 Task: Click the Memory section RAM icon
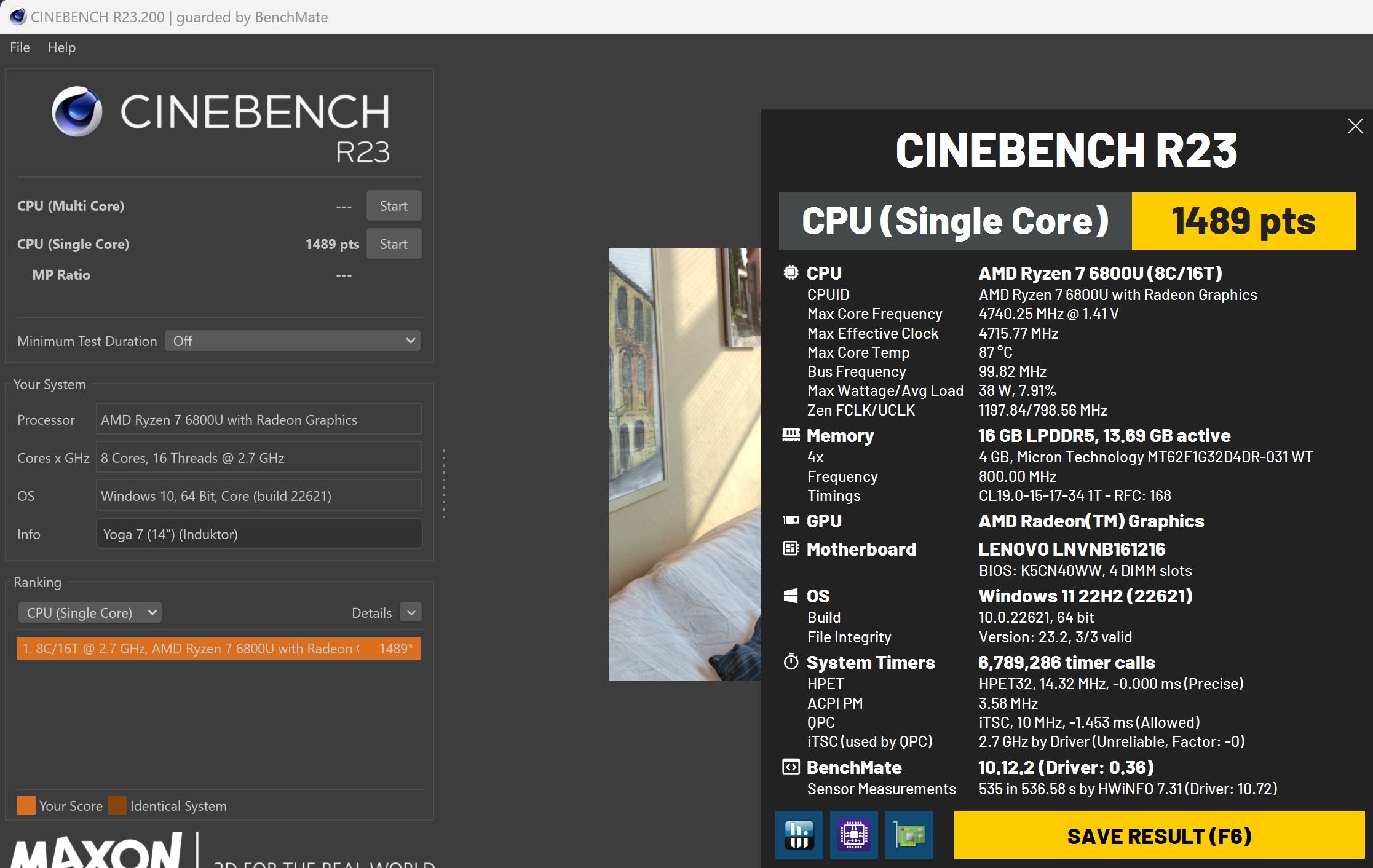click(x=791, y=435)
